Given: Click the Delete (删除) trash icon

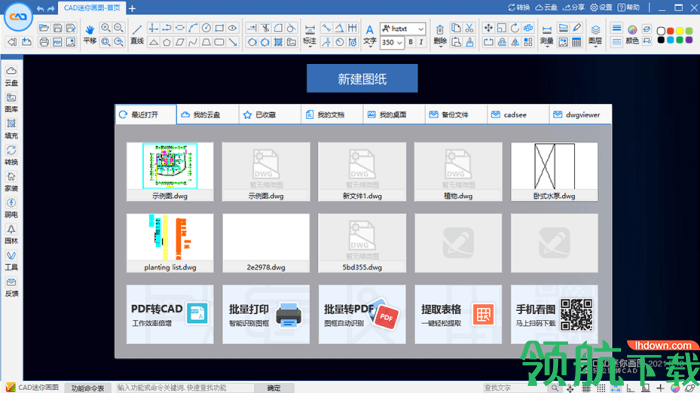Looking at the screenshot, I should click(x=440, y=35).
